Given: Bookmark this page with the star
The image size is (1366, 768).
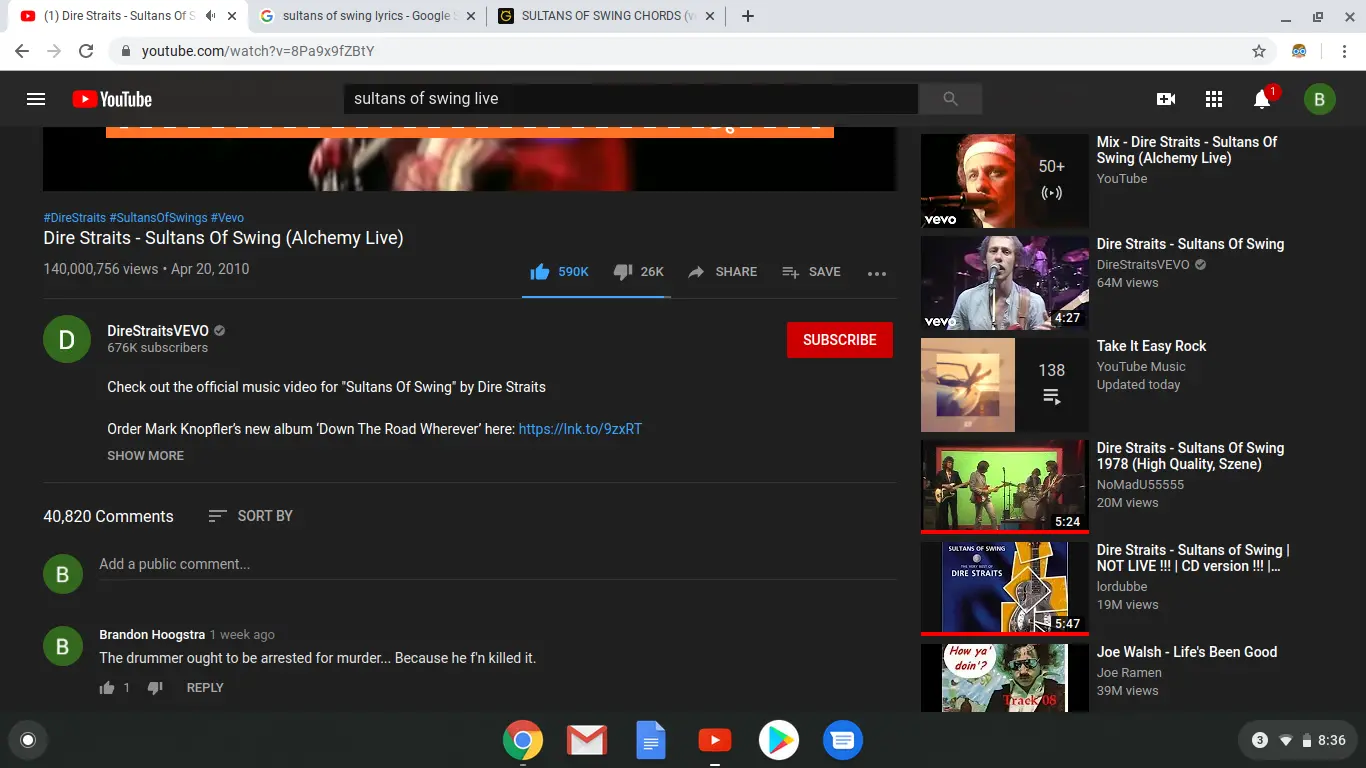Looking at the screenshot, I should [x=1259, y=51].
